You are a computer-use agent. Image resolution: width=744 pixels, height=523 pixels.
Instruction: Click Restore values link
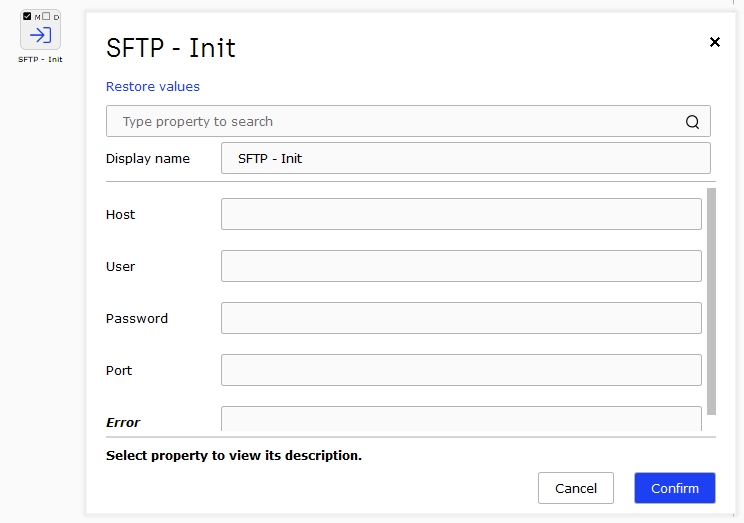pyautogui.click(x=153, y=86)
